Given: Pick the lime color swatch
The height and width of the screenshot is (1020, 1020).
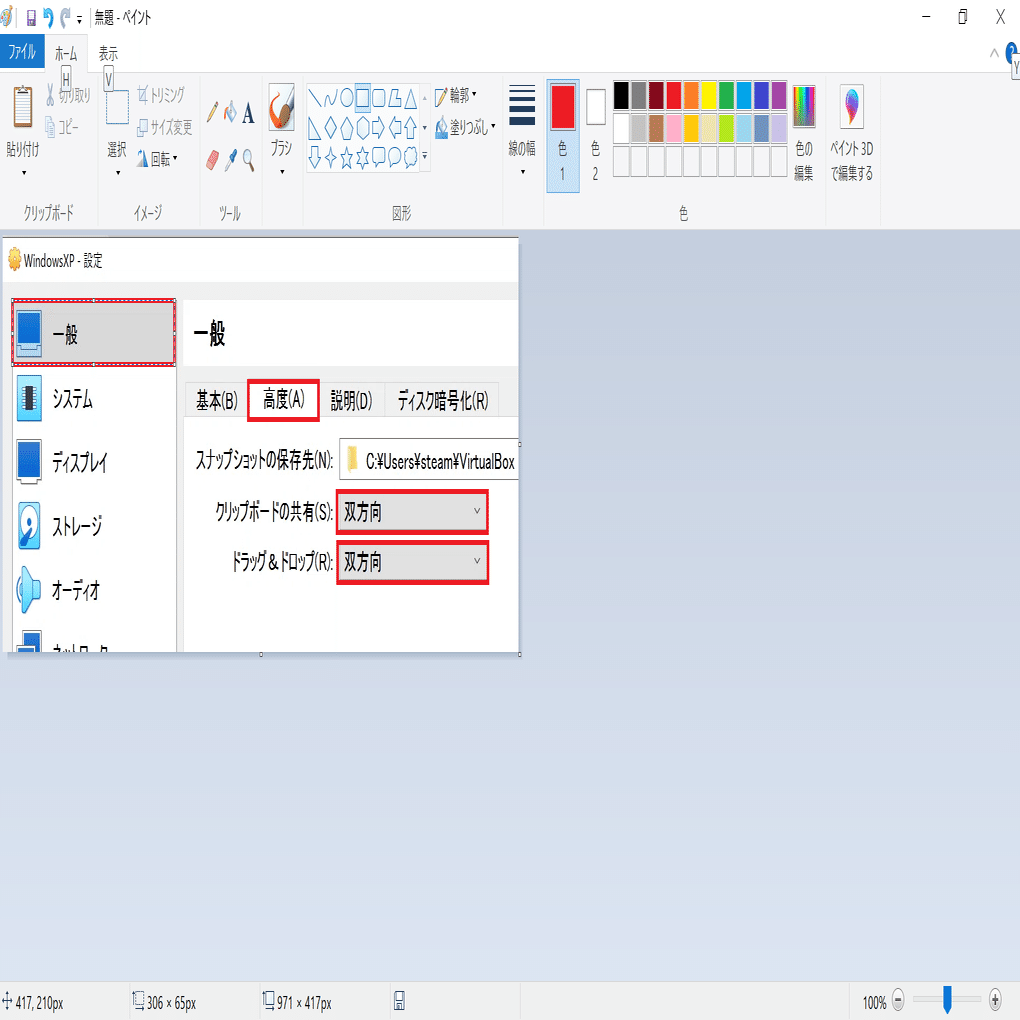Looking at the screenshot, I should (x=727, y=129).
